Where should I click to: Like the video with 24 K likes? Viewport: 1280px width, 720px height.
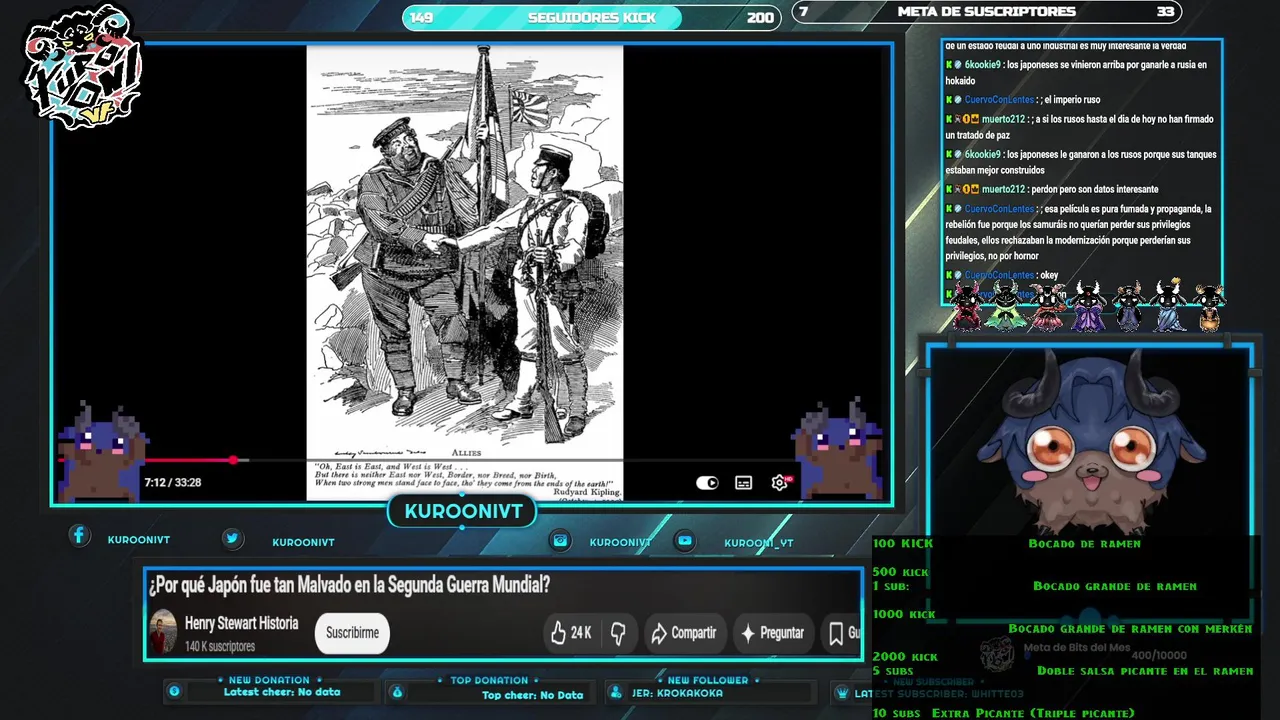[571, 633]
